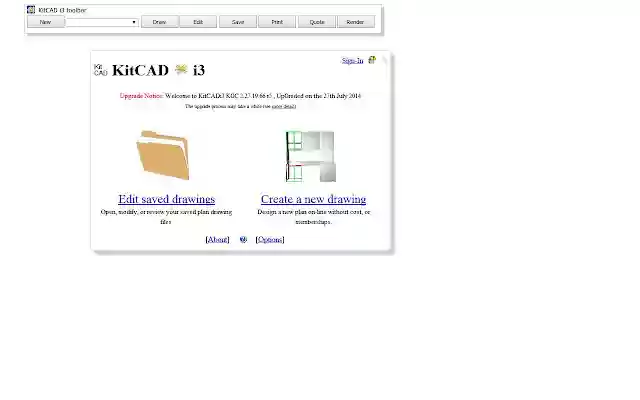Open the Edit saved drawings link
Image resolution: width=640 pixels, height=400 pixels.
pos(167,199)
